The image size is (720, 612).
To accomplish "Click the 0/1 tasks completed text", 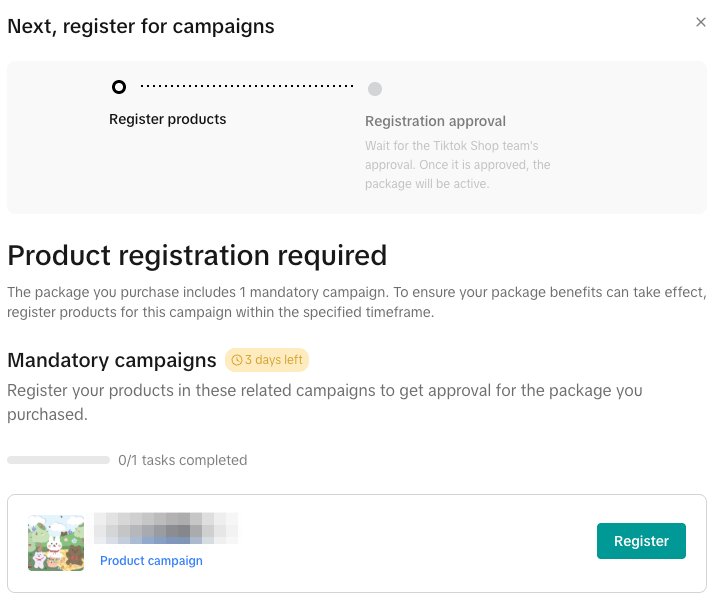I will pos(182,460).
